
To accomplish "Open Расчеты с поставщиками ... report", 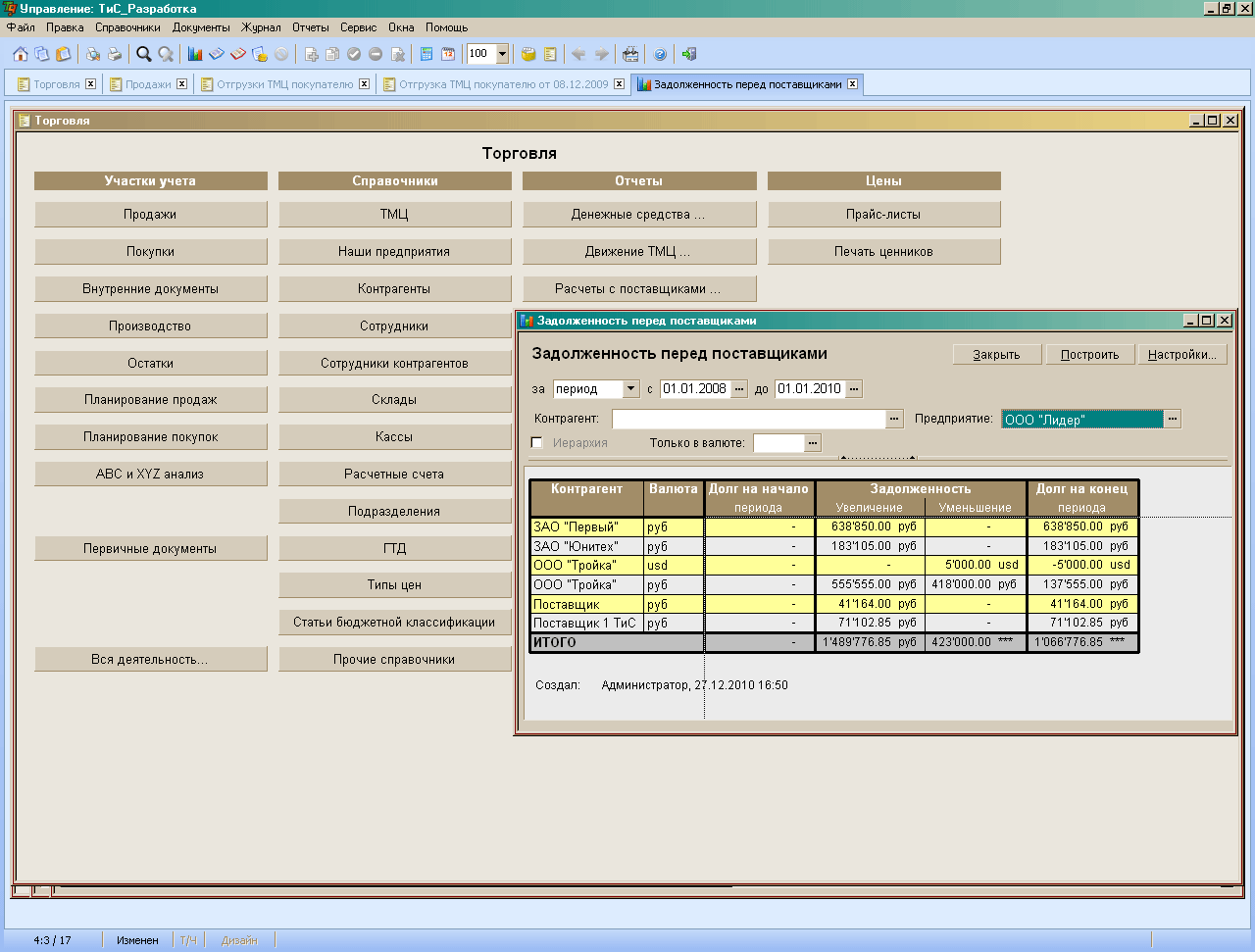I will [x=638, y=288].
